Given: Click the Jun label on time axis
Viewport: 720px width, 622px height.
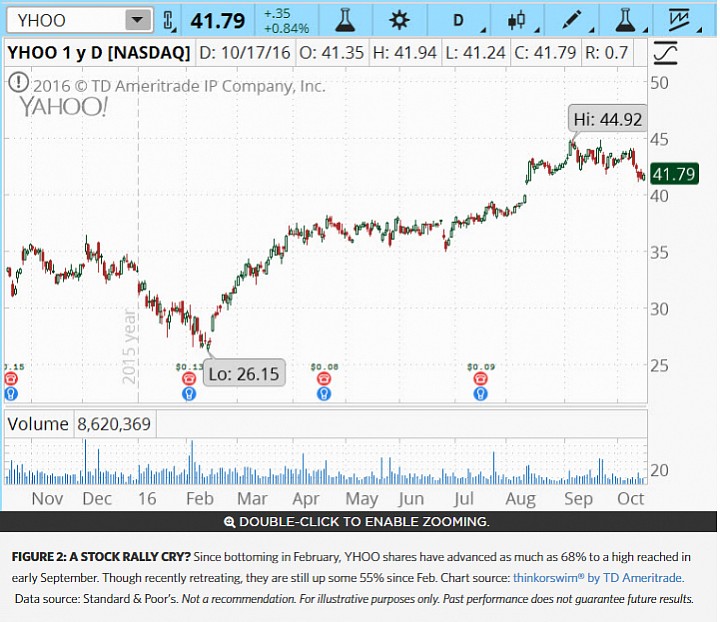Looking at the screenshot, I should (x=411, y=499).
